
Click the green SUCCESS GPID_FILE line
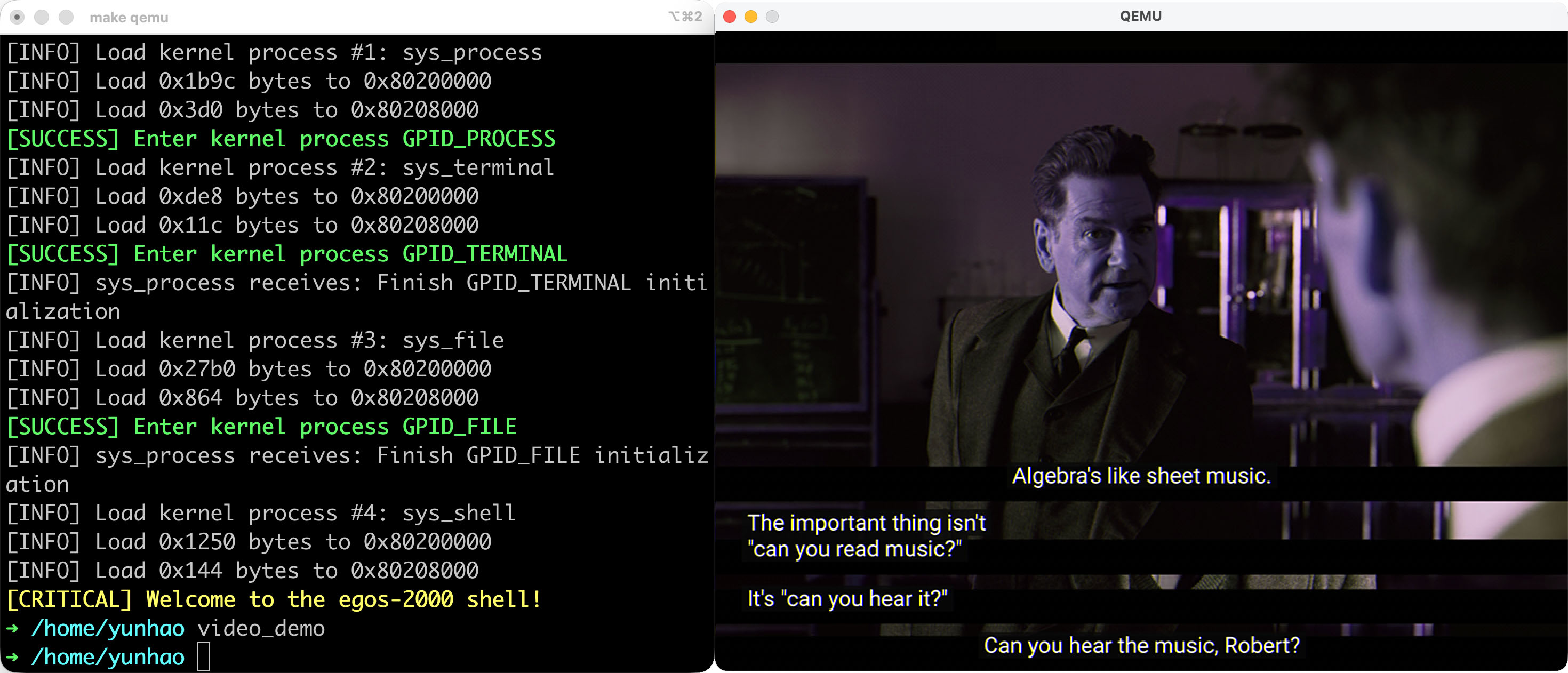pyautogui.click(x=262, y=427)
